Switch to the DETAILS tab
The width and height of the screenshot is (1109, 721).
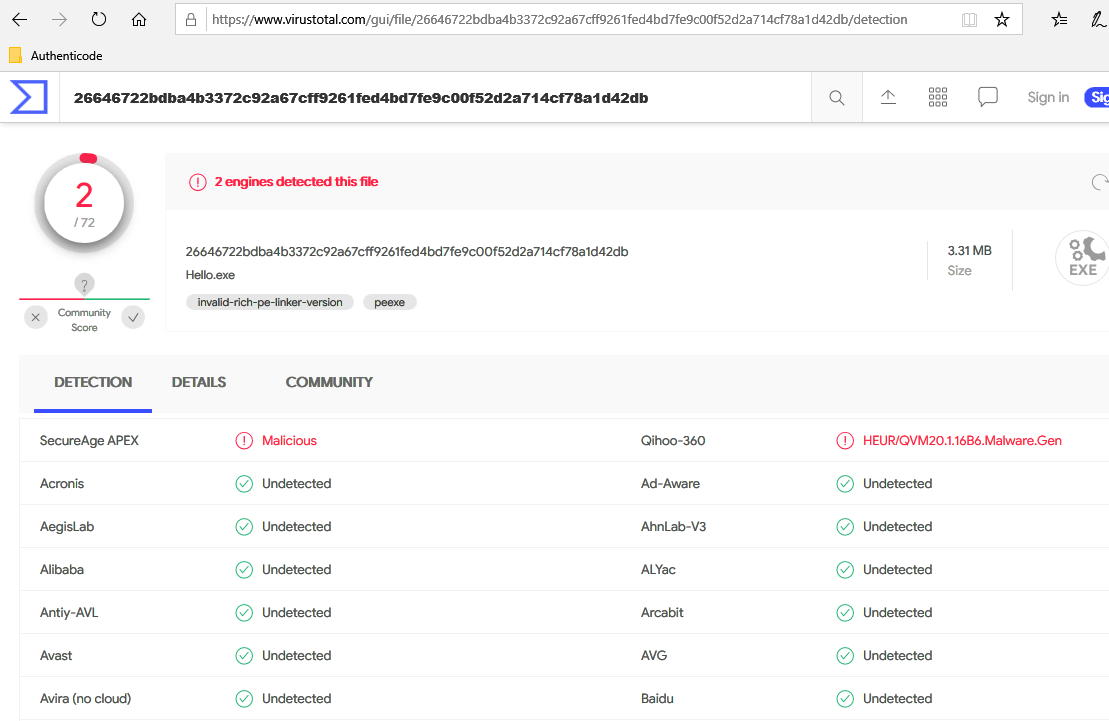point(199,382)
